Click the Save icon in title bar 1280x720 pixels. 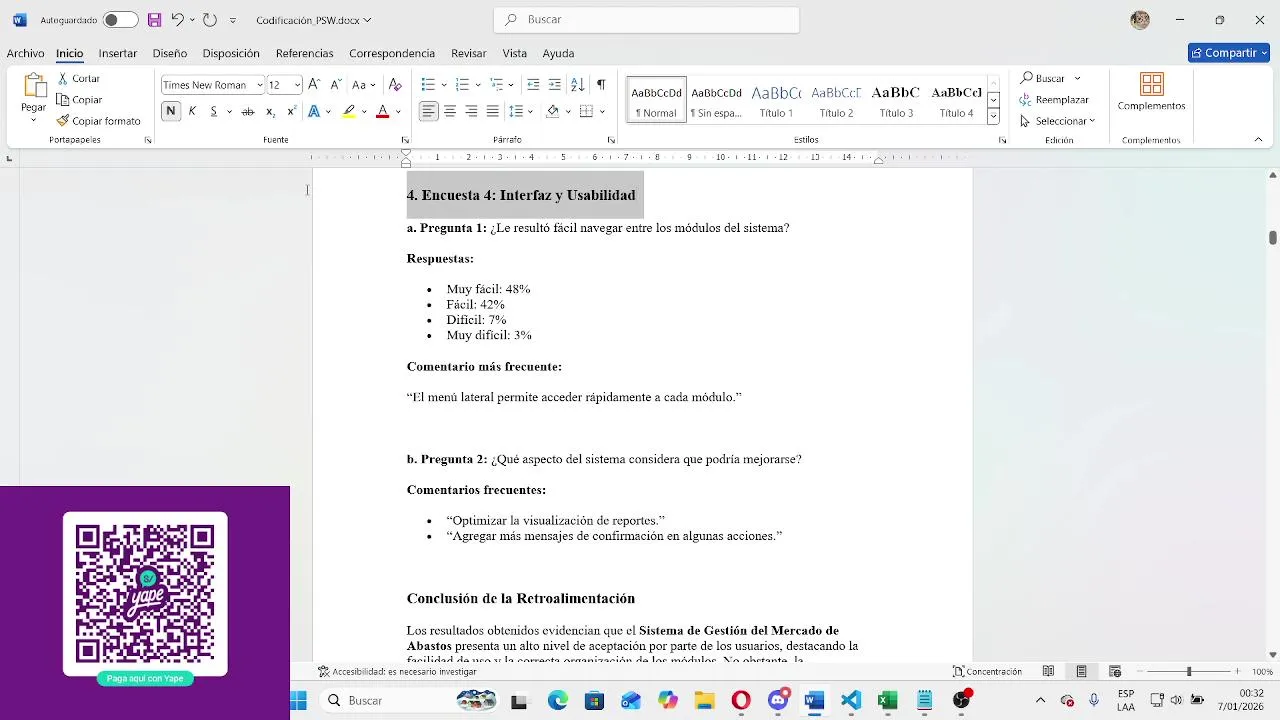(154, 20)
